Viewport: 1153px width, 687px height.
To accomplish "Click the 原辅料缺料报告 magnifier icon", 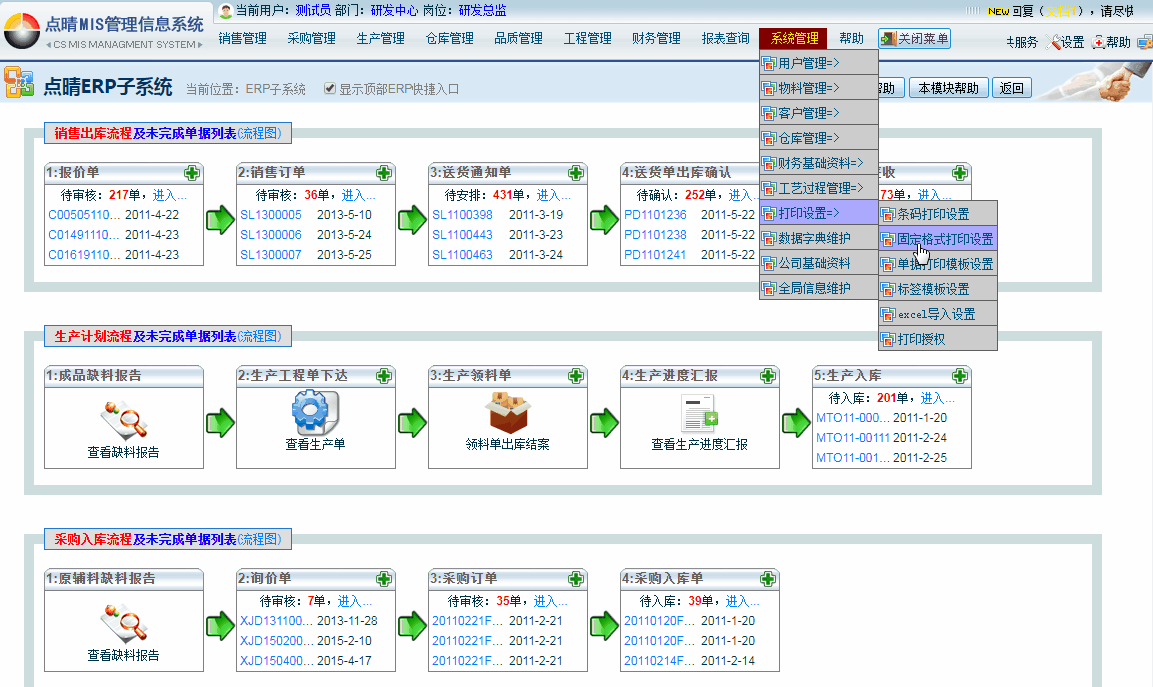I will coord(123,622).
